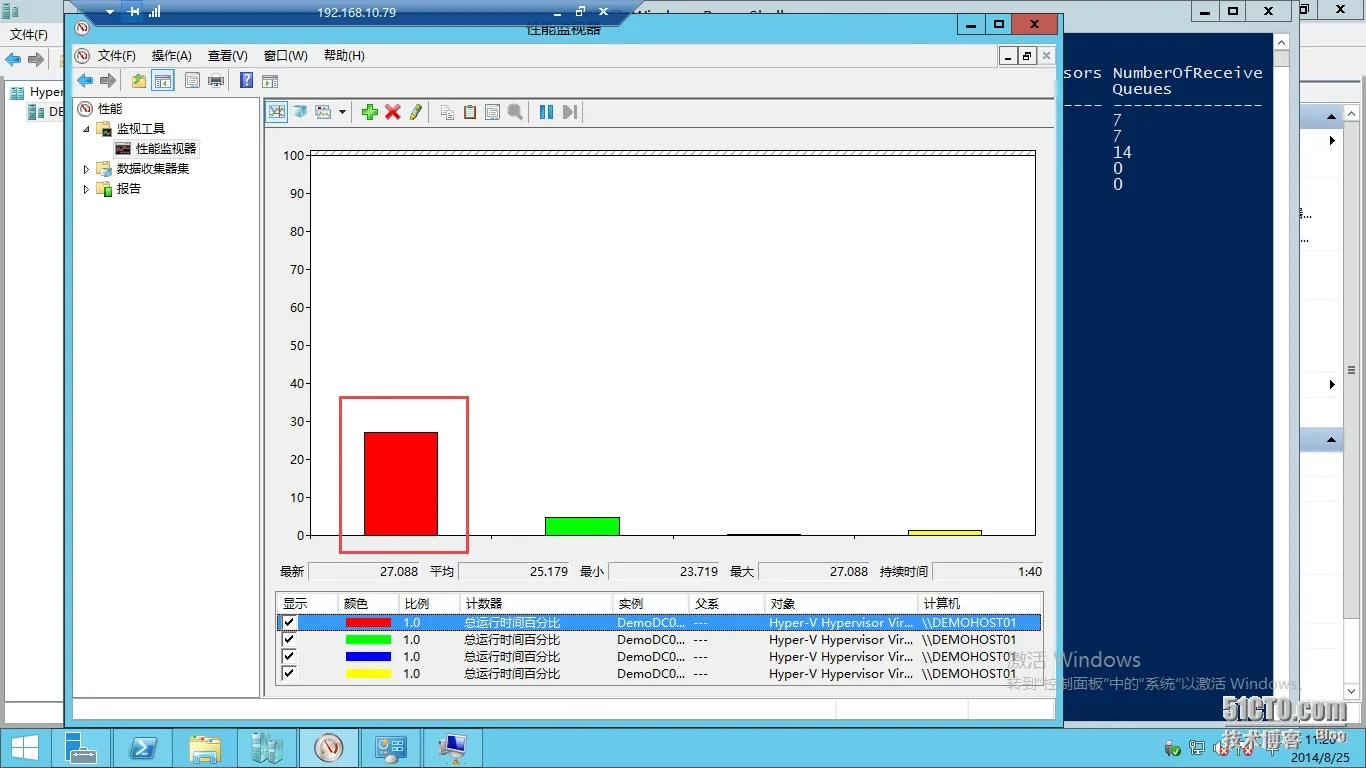
Task: Click the 平均 value field 25.179
Action: pos(515,572)
